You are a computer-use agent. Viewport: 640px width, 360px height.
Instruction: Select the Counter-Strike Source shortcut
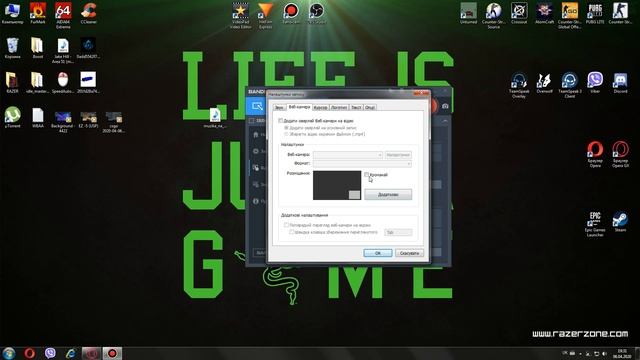(x=493, y=16)
